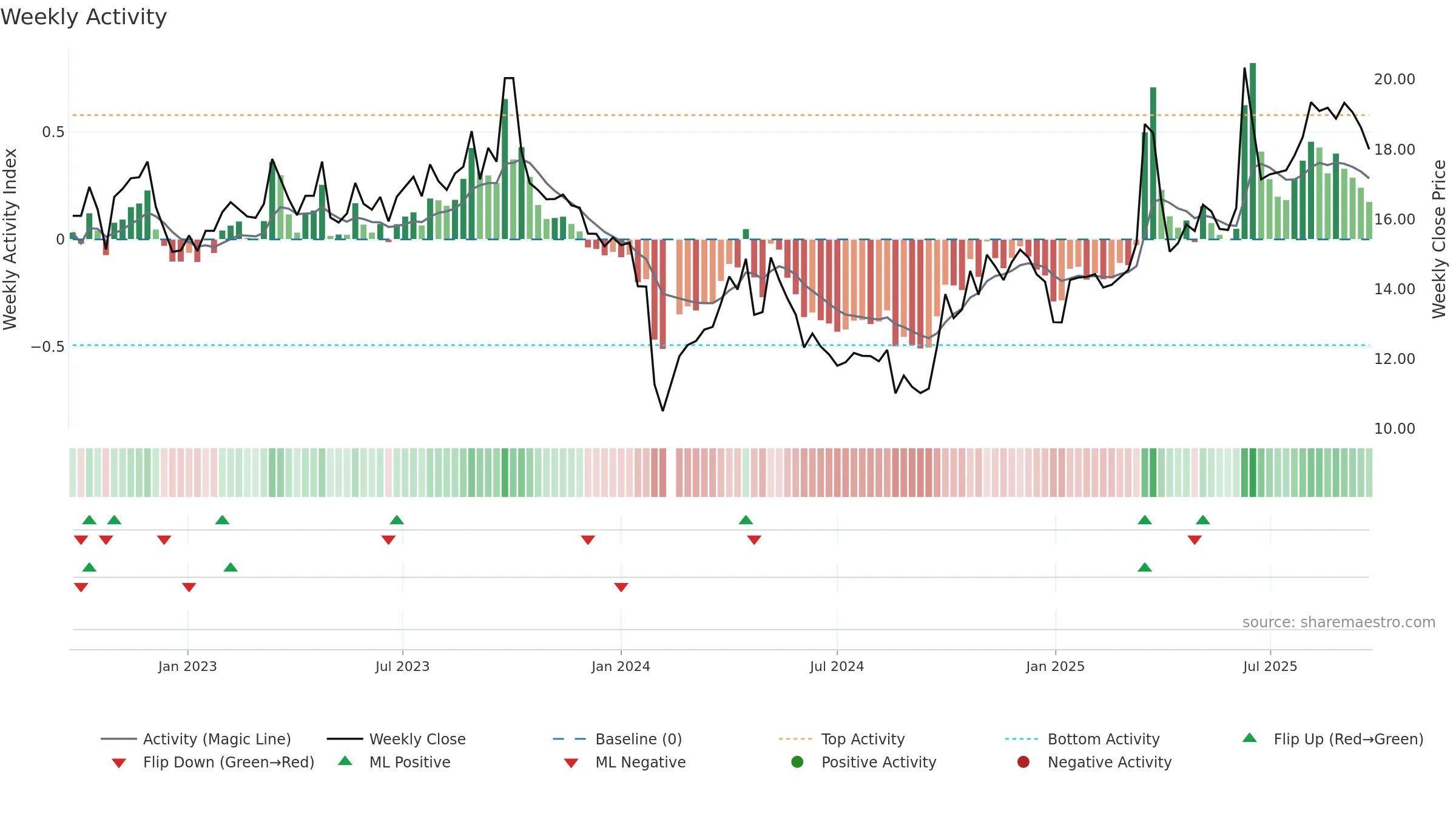Toggle the Top Activity legend entry
The image size is (1456, 819).
tap(842, 739)
